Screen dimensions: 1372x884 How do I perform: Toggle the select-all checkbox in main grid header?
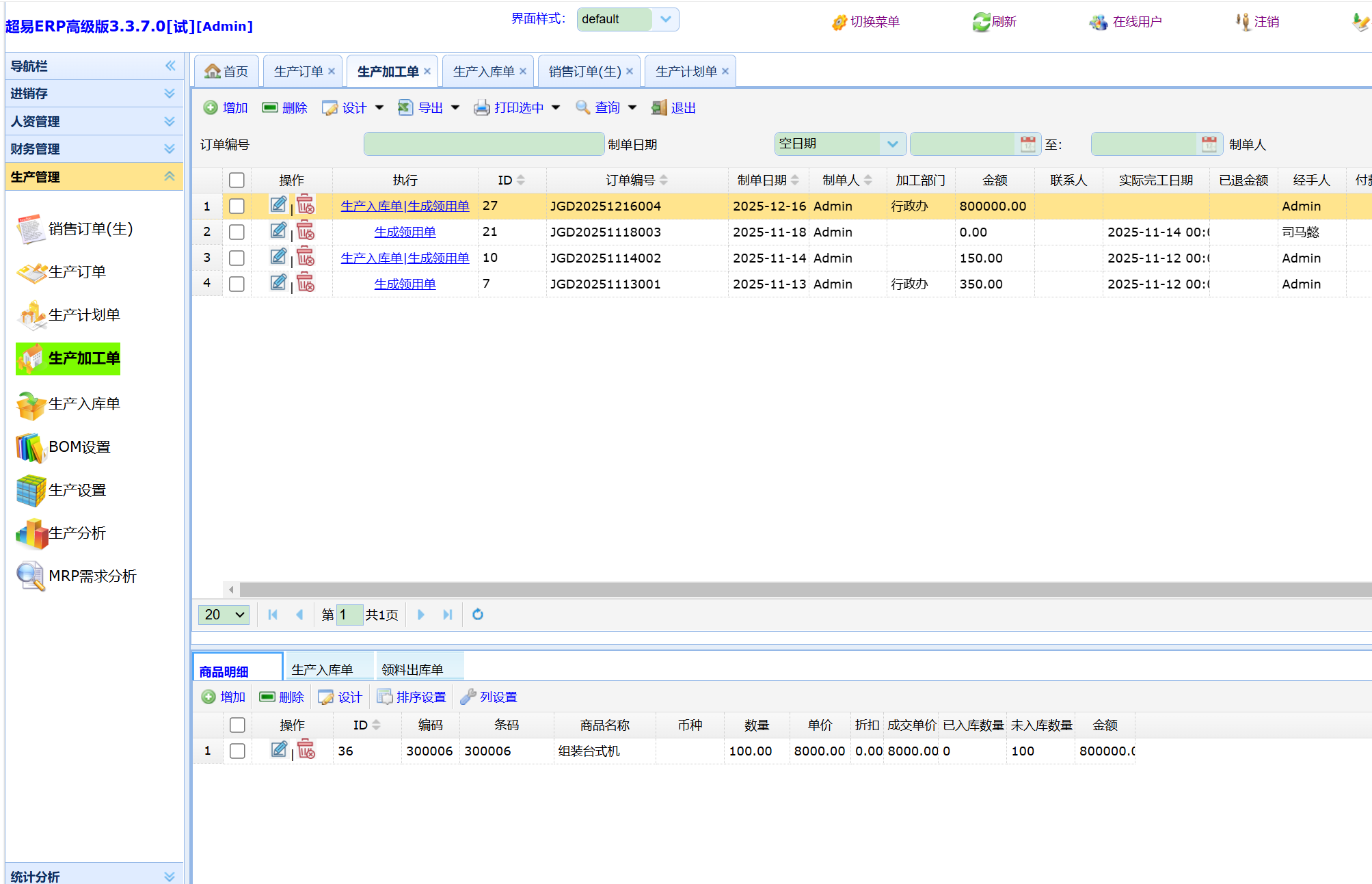click(x=237, y=180)
